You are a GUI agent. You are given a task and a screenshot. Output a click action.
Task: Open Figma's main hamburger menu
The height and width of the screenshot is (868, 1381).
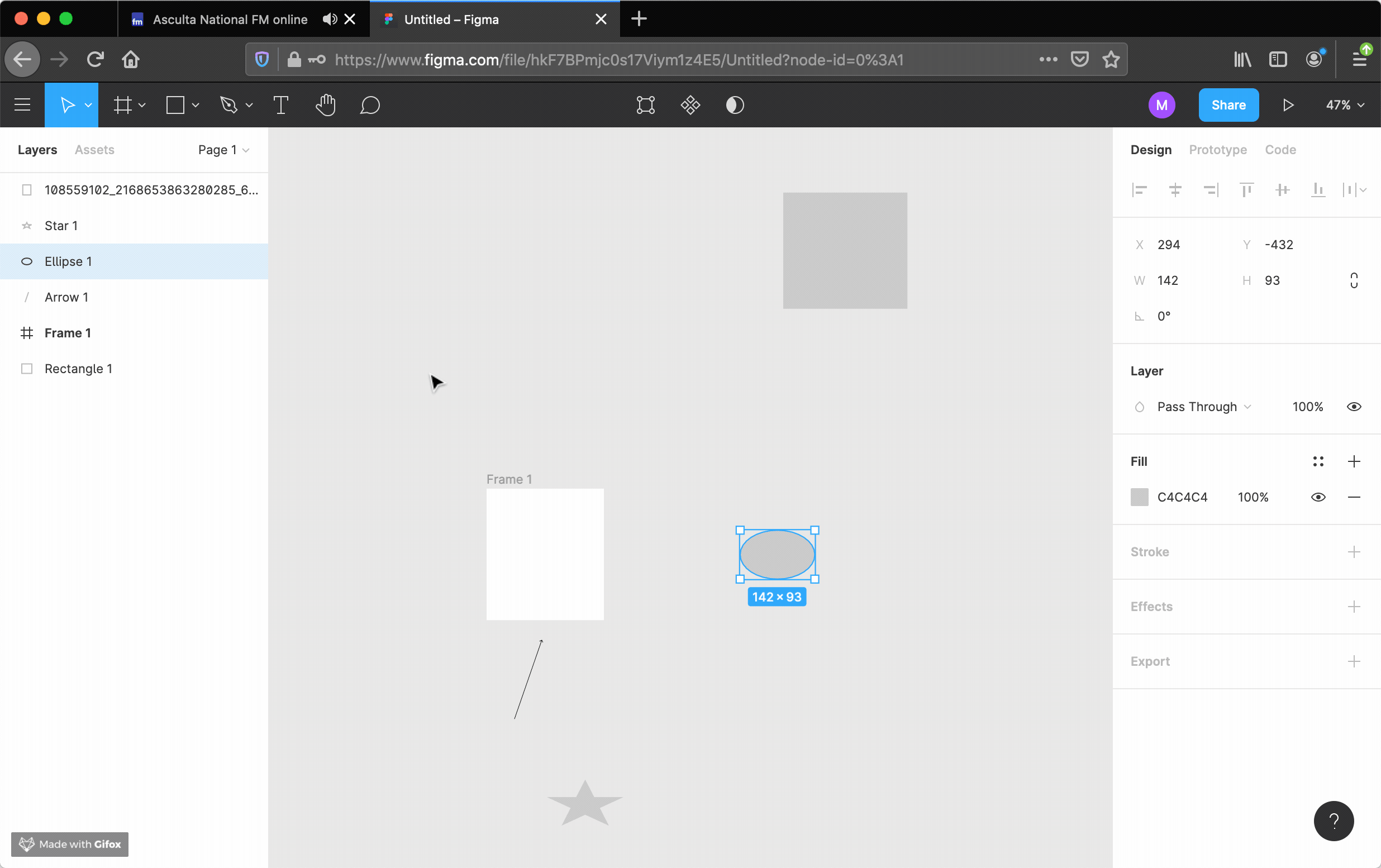click(x=22, y=105)
